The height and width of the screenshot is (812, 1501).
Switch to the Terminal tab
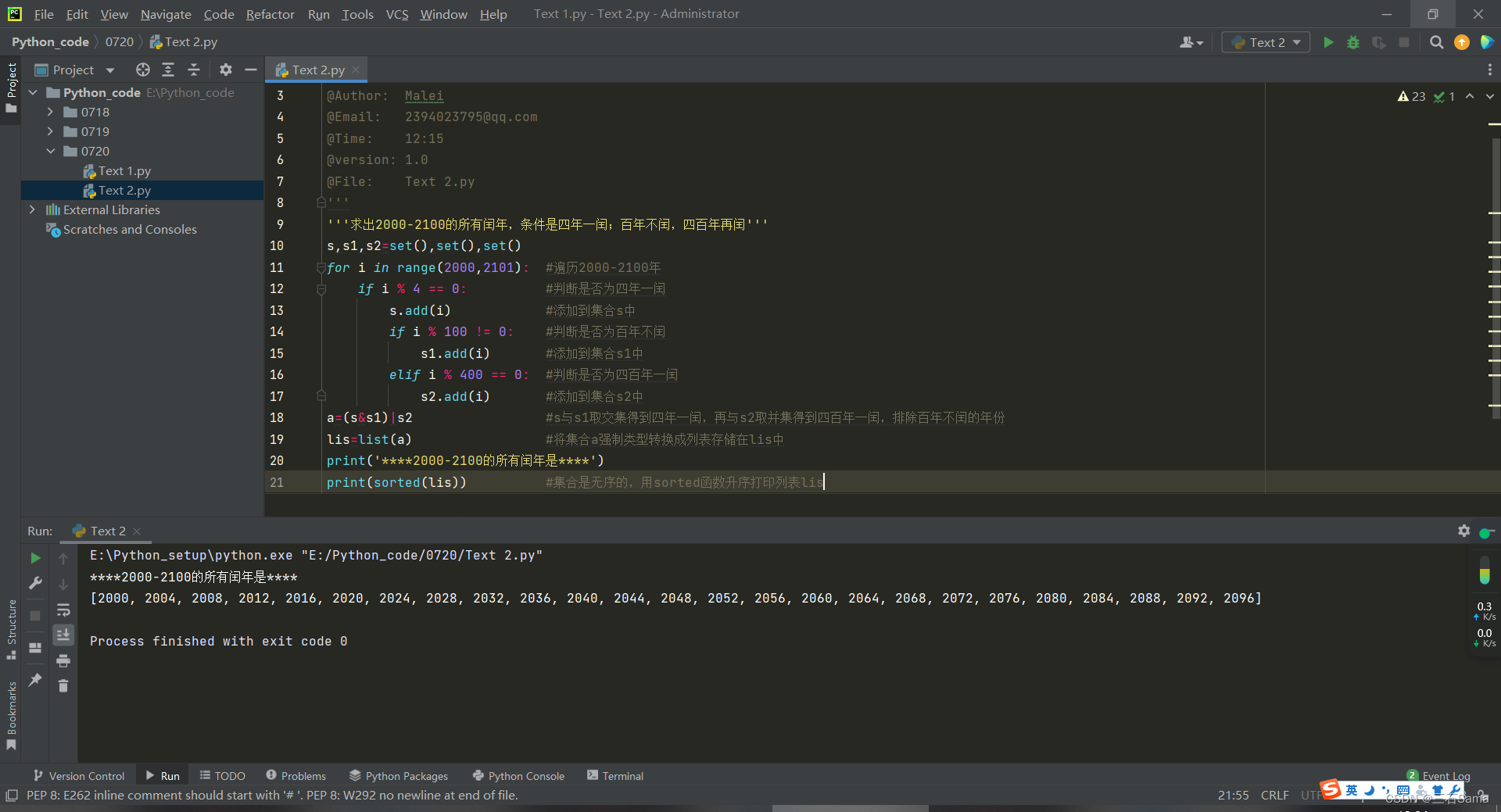pos(615,775)
